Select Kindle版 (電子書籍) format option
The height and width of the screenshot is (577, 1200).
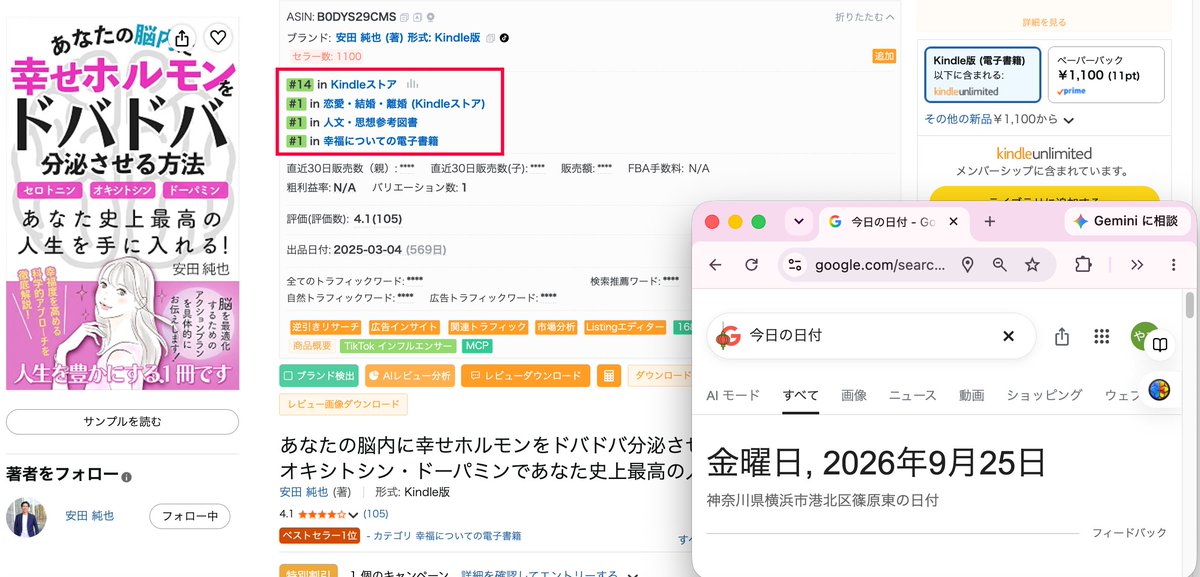click(982, 75)
